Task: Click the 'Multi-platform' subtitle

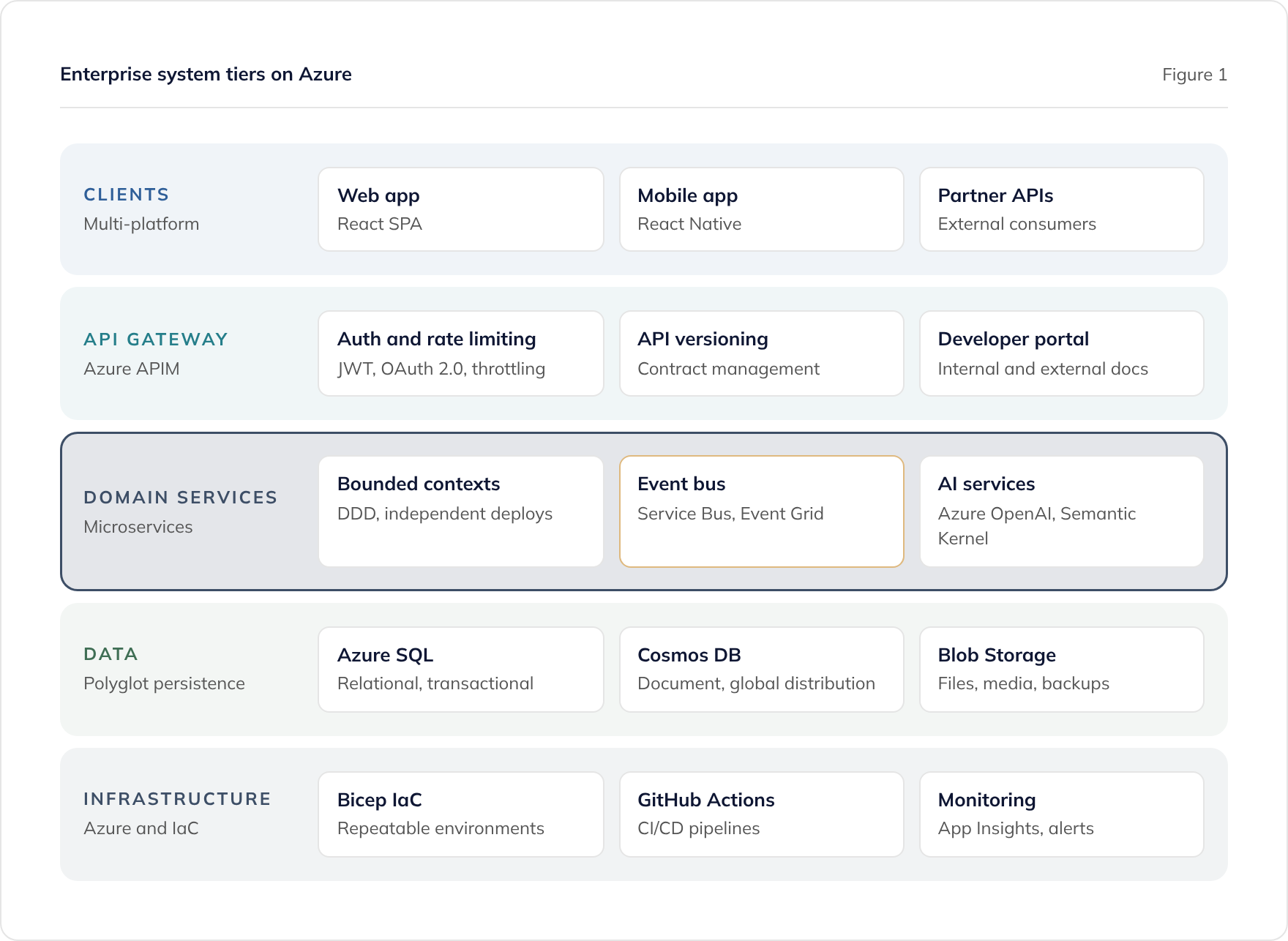Action: pos(141,224)
